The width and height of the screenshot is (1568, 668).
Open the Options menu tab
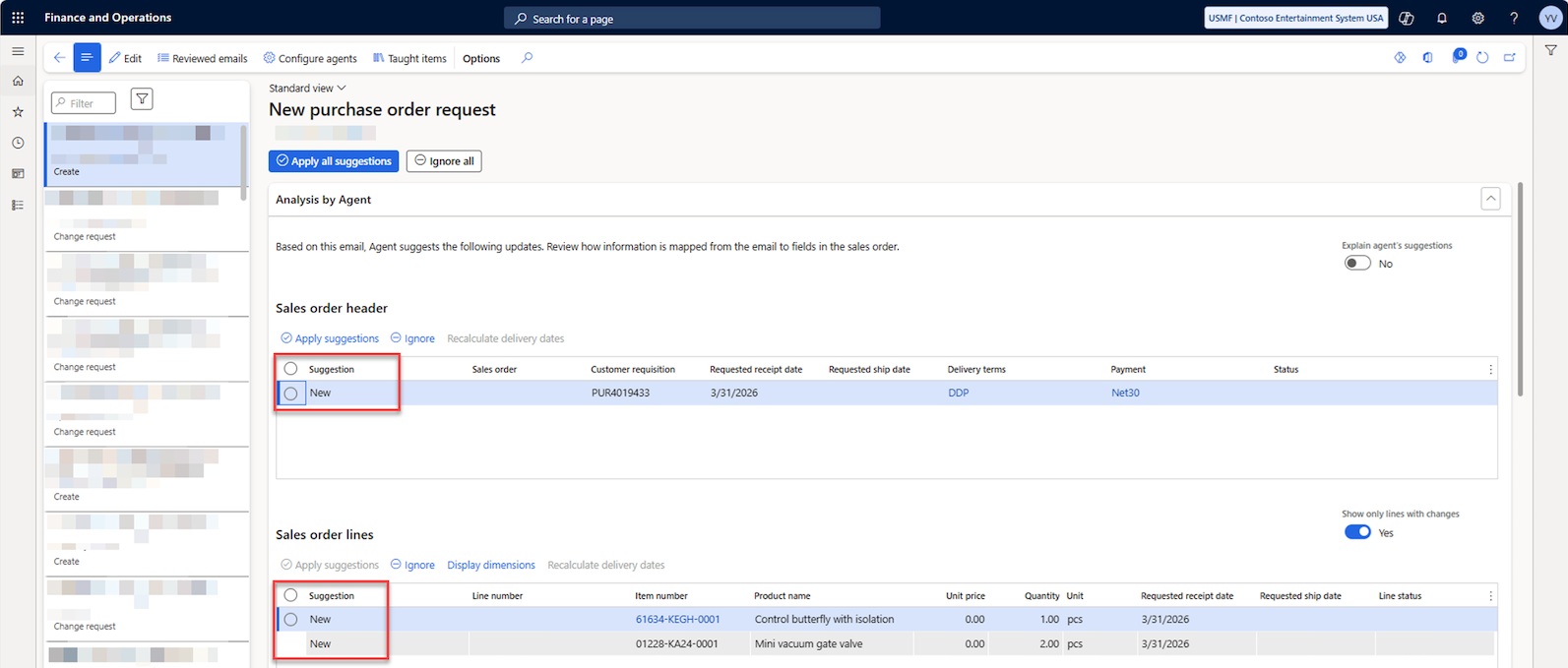point(481,59)
